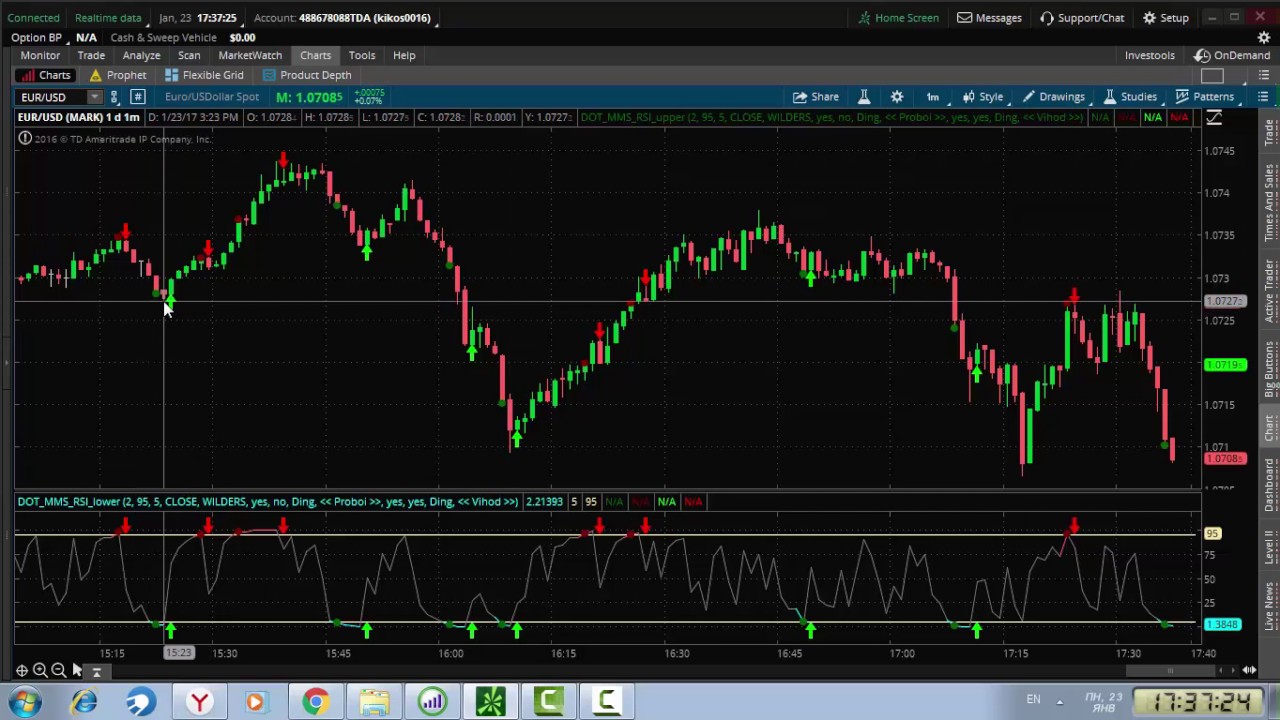Zoom in on the chart

coord(40,671)
